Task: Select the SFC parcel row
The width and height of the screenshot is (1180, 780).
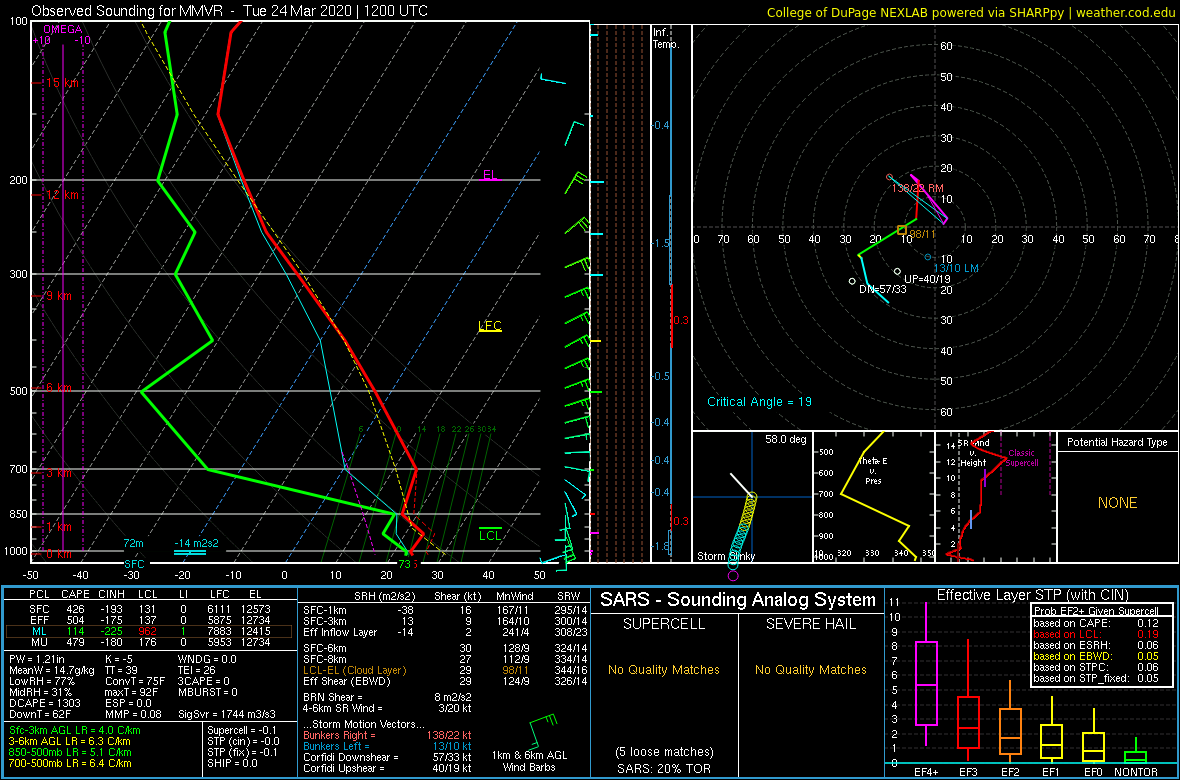Action: [150, 611]
